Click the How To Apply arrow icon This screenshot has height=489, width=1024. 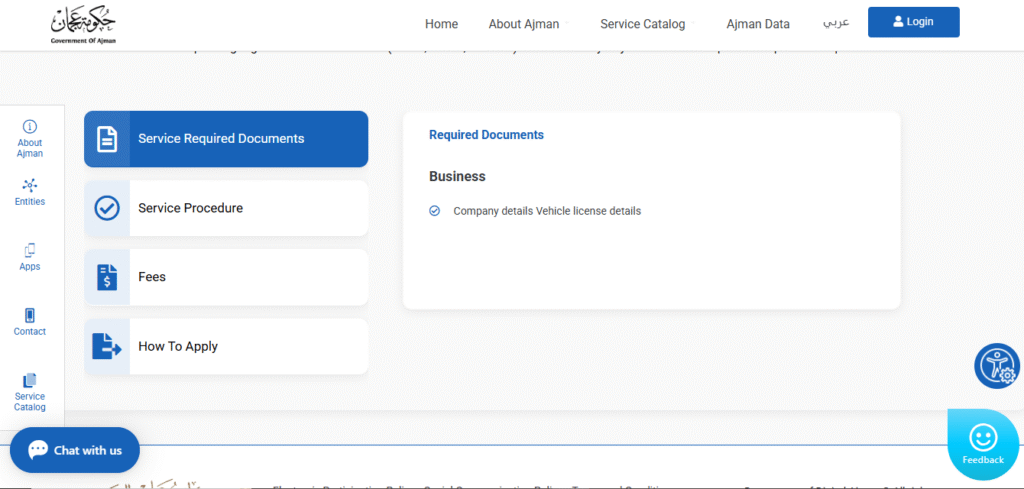click(x=107, y=346)
